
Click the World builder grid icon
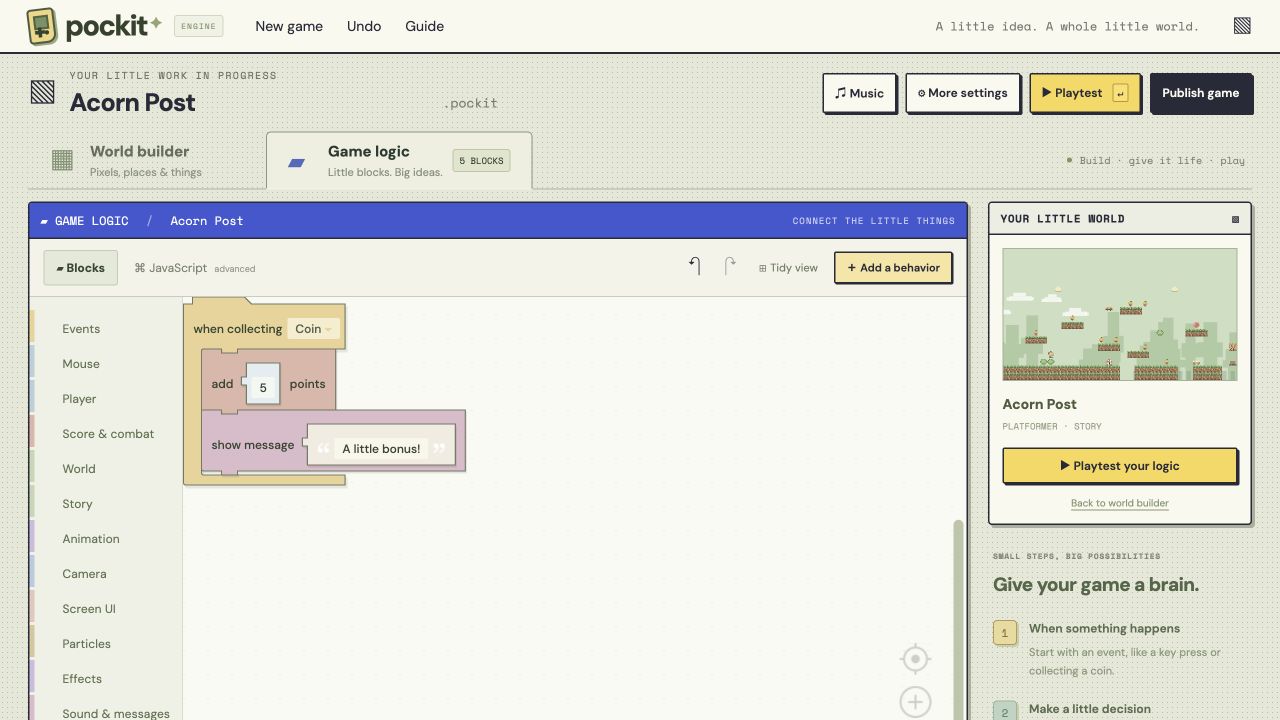(62, 160)
